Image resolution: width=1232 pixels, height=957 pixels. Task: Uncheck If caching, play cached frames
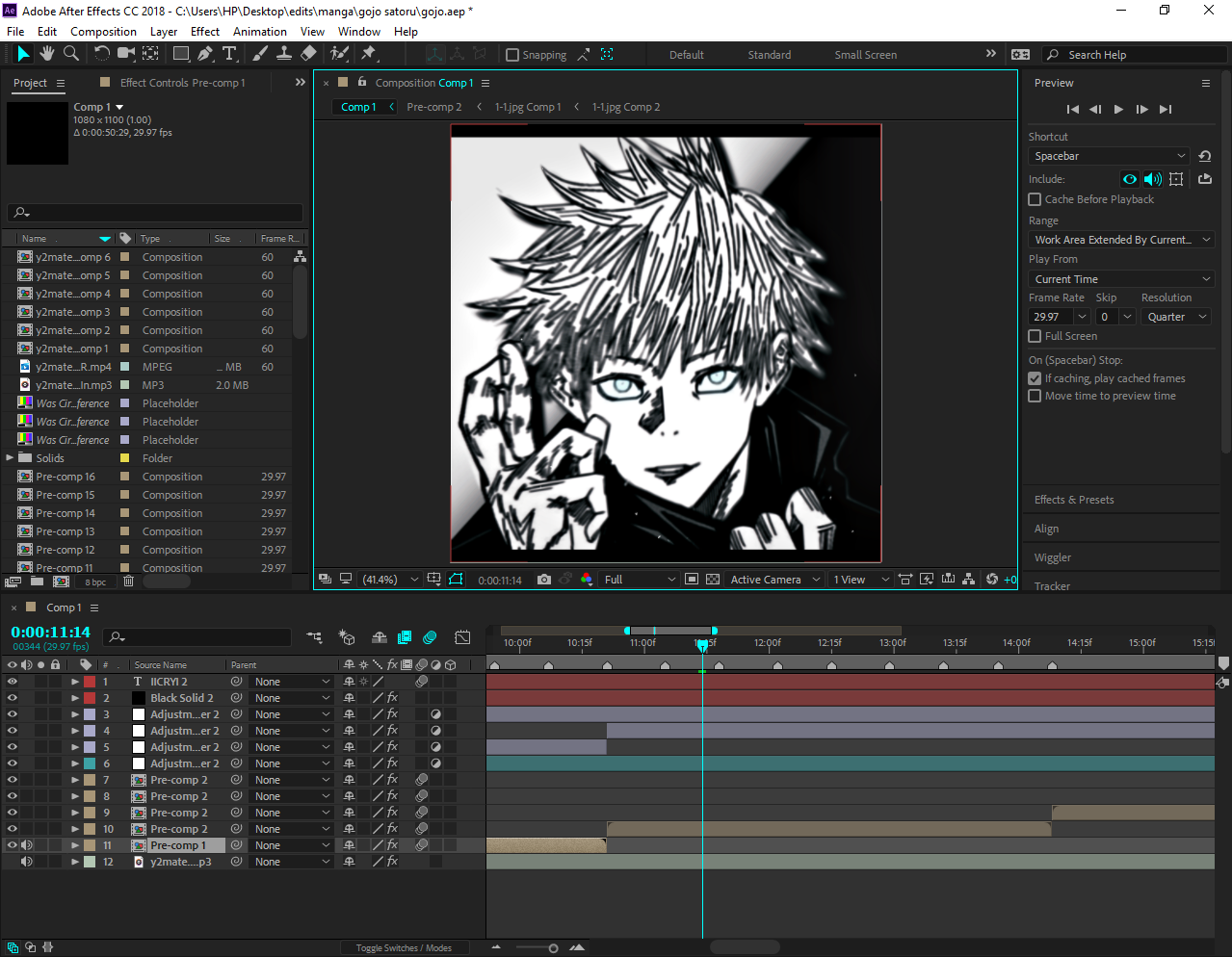[x=1035, y=378]
